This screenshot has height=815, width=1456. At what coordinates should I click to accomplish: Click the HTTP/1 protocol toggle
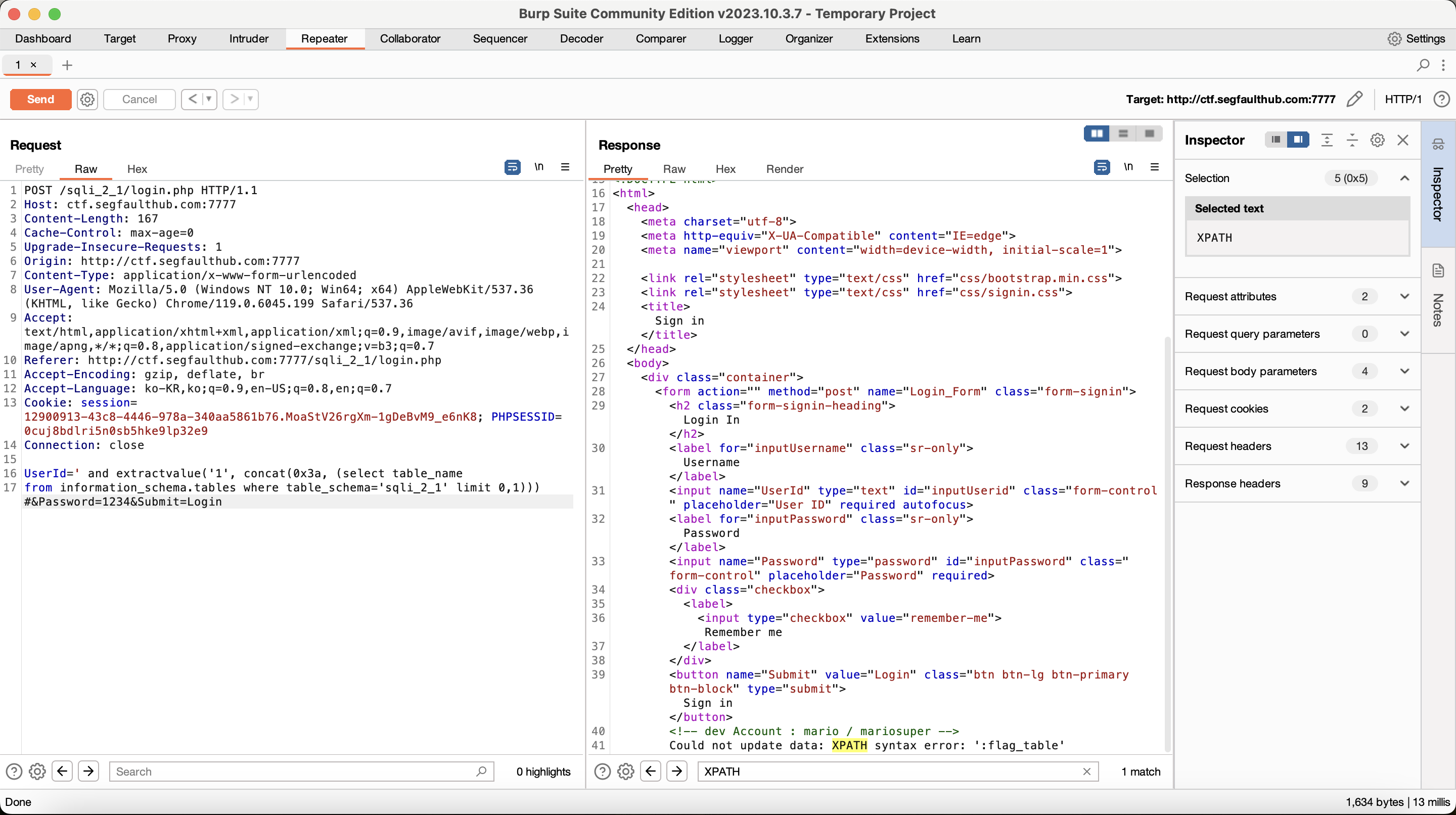coord(1403,99)
